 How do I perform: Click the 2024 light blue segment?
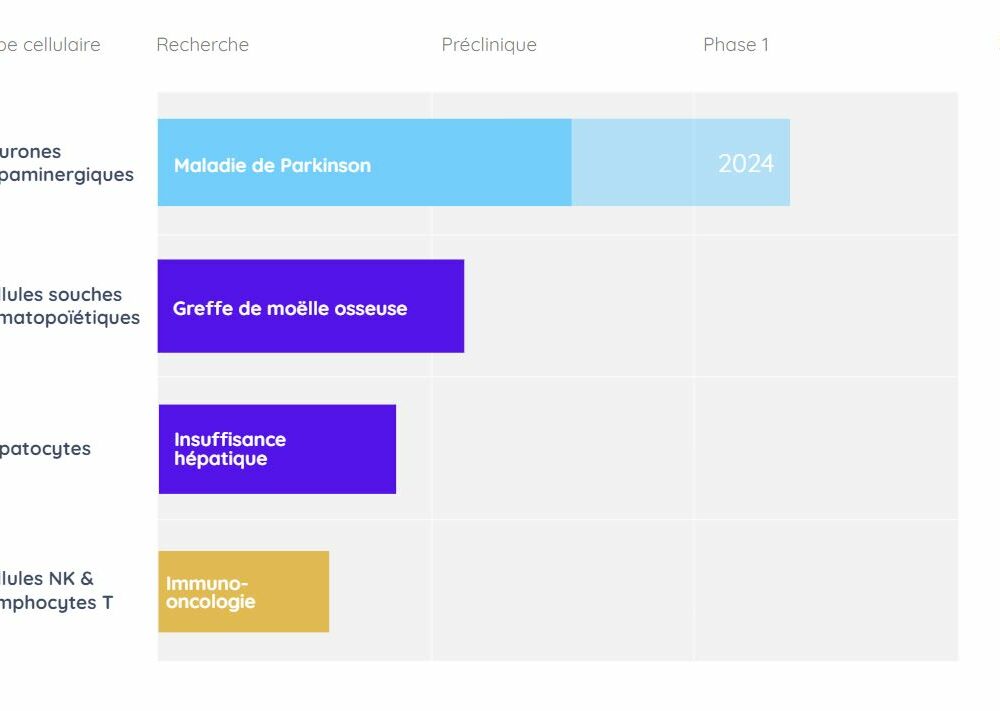(x=680, y=163)
